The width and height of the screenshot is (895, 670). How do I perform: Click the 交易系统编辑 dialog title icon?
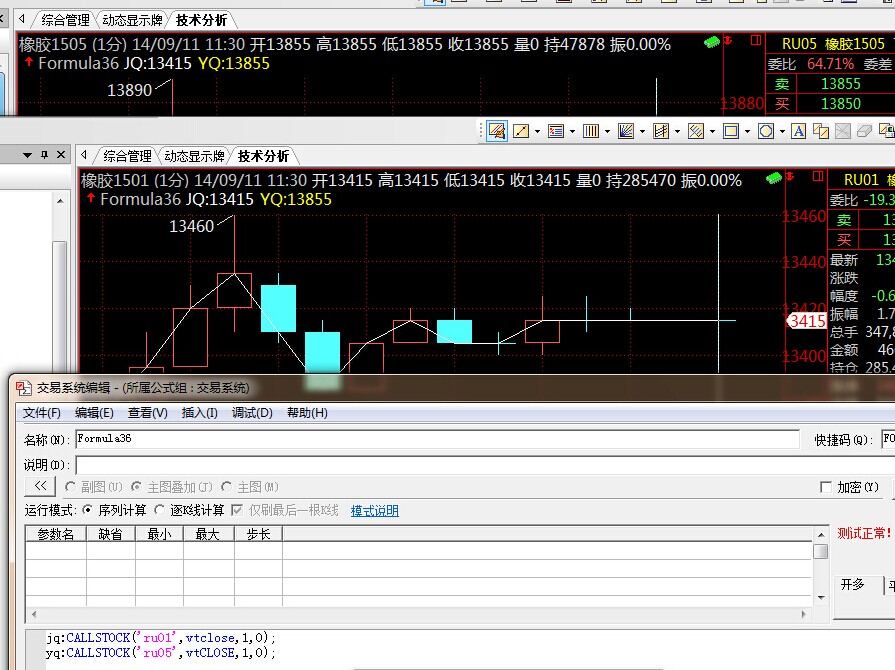pyautogui.click(x=23, y=388)
